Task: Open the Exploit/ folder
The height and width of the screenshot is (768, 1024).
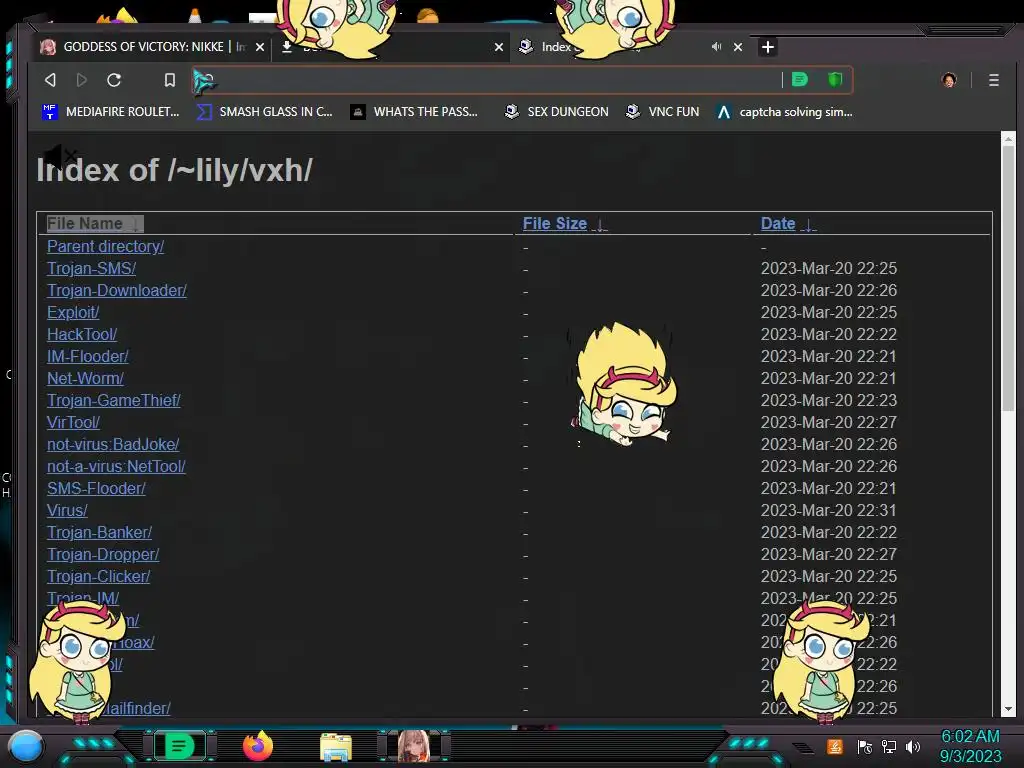Action: [73, 313]
